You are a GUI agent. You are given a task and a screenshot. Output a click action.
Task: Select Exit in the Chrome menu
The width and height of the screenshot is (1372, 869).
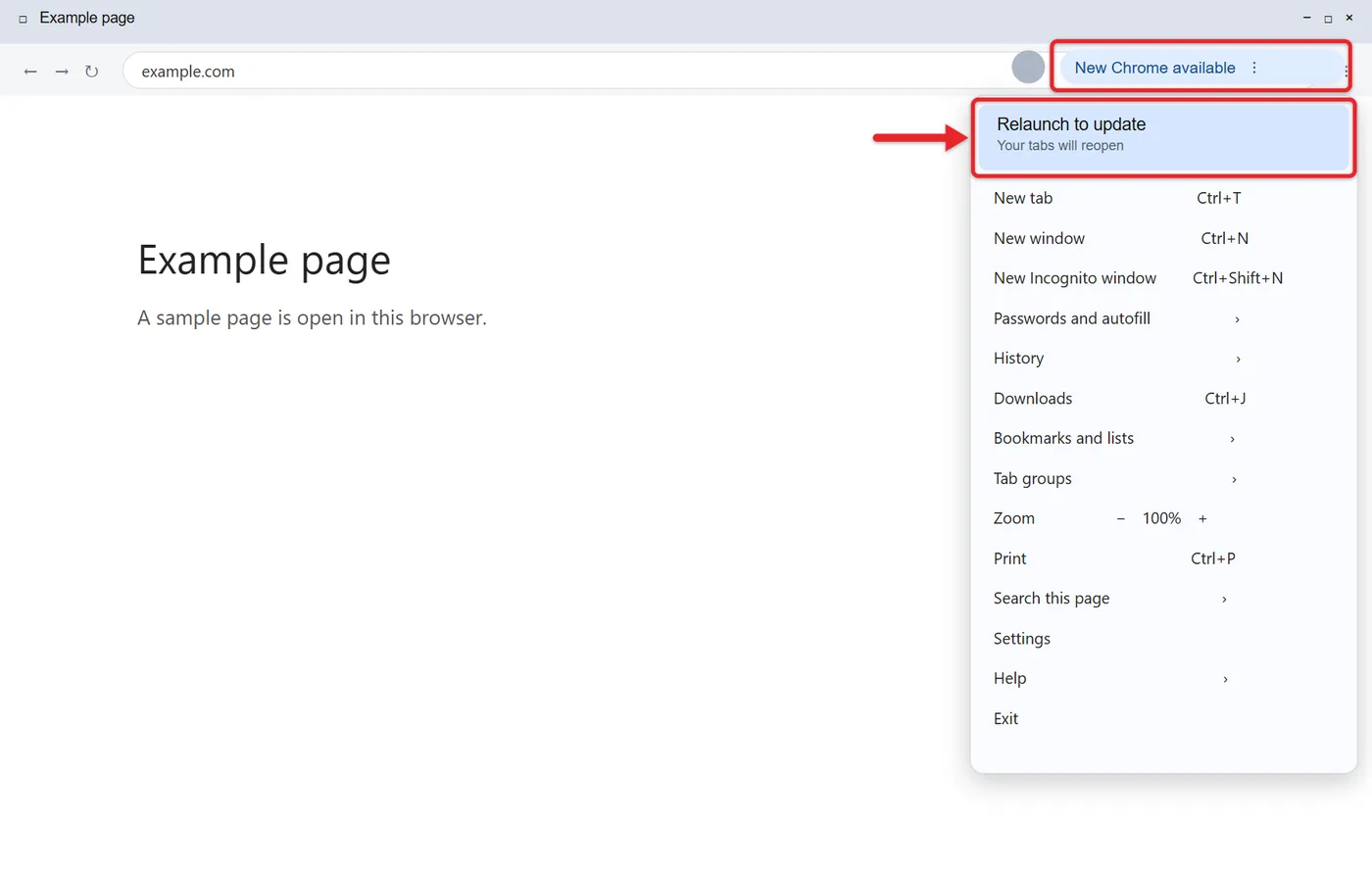[x=1163, y=718]
